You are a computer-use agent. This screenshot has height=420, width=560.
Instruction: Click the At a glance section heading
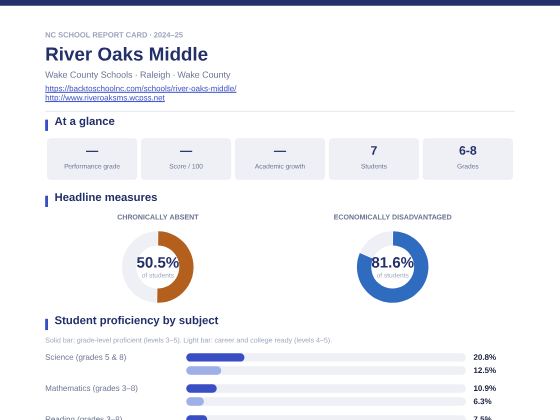click(x=85, y=121)
